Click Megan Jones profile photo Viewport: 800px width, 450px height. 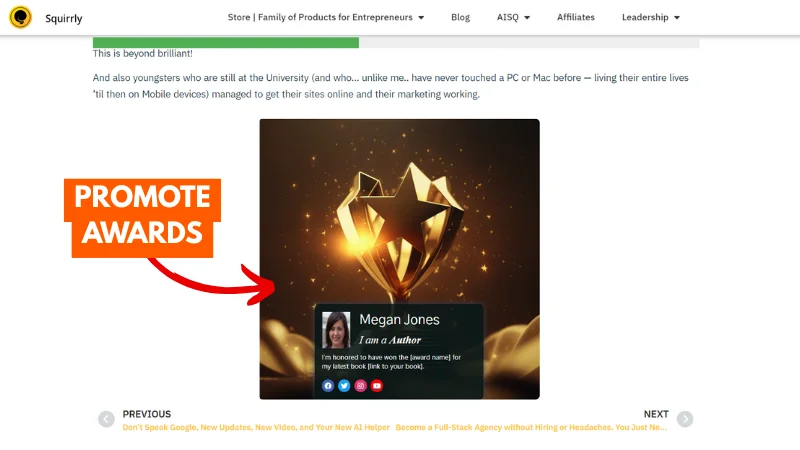[336, 330]
